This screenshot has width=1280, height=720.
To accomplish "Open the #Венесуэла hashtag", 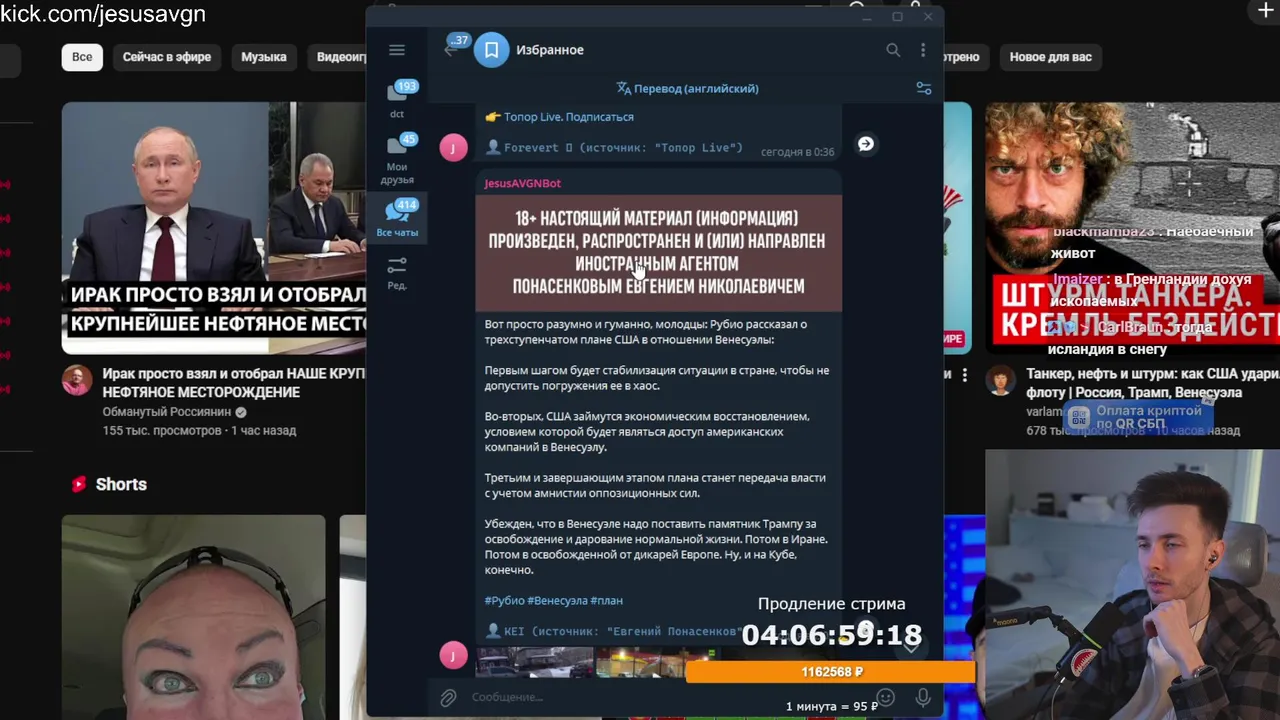I will tap(557, 600).
